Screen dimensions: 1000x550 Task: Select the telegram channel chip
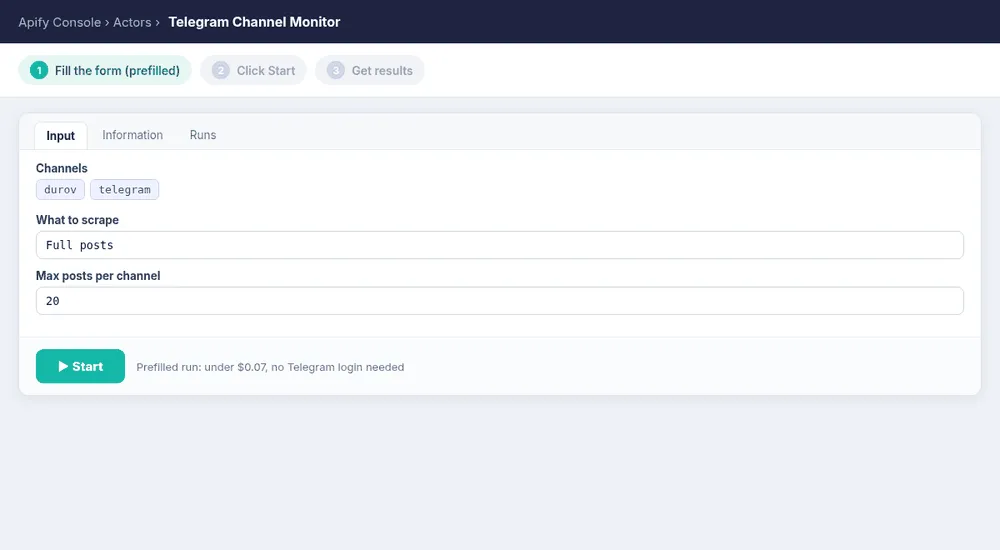[124, 190]
